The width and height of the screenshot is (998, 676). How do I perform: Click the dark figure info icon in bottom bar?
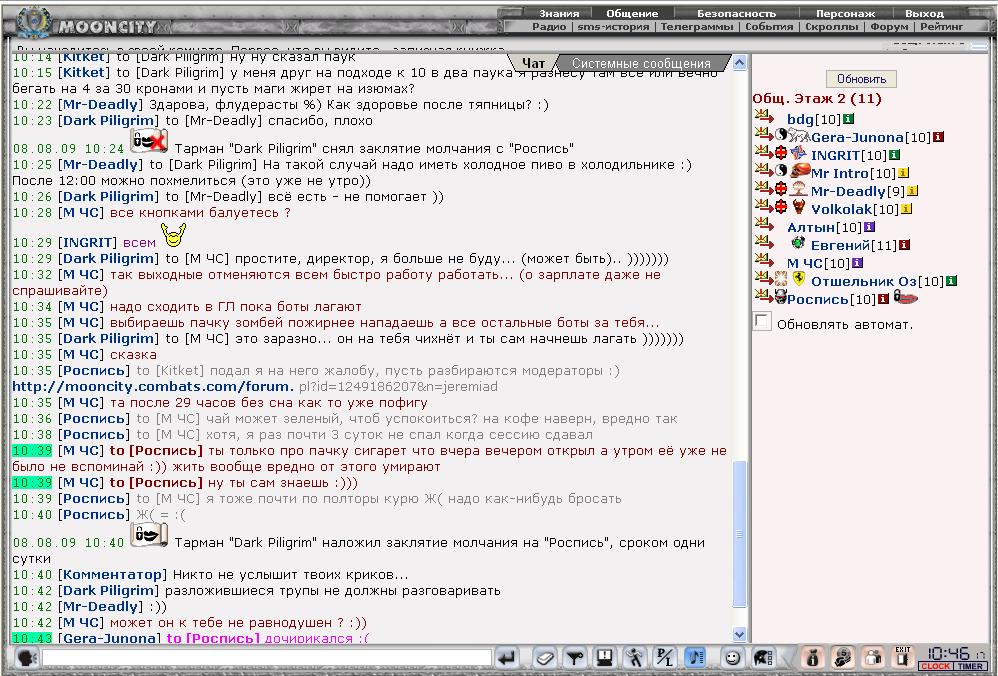[x=813, y=658]
